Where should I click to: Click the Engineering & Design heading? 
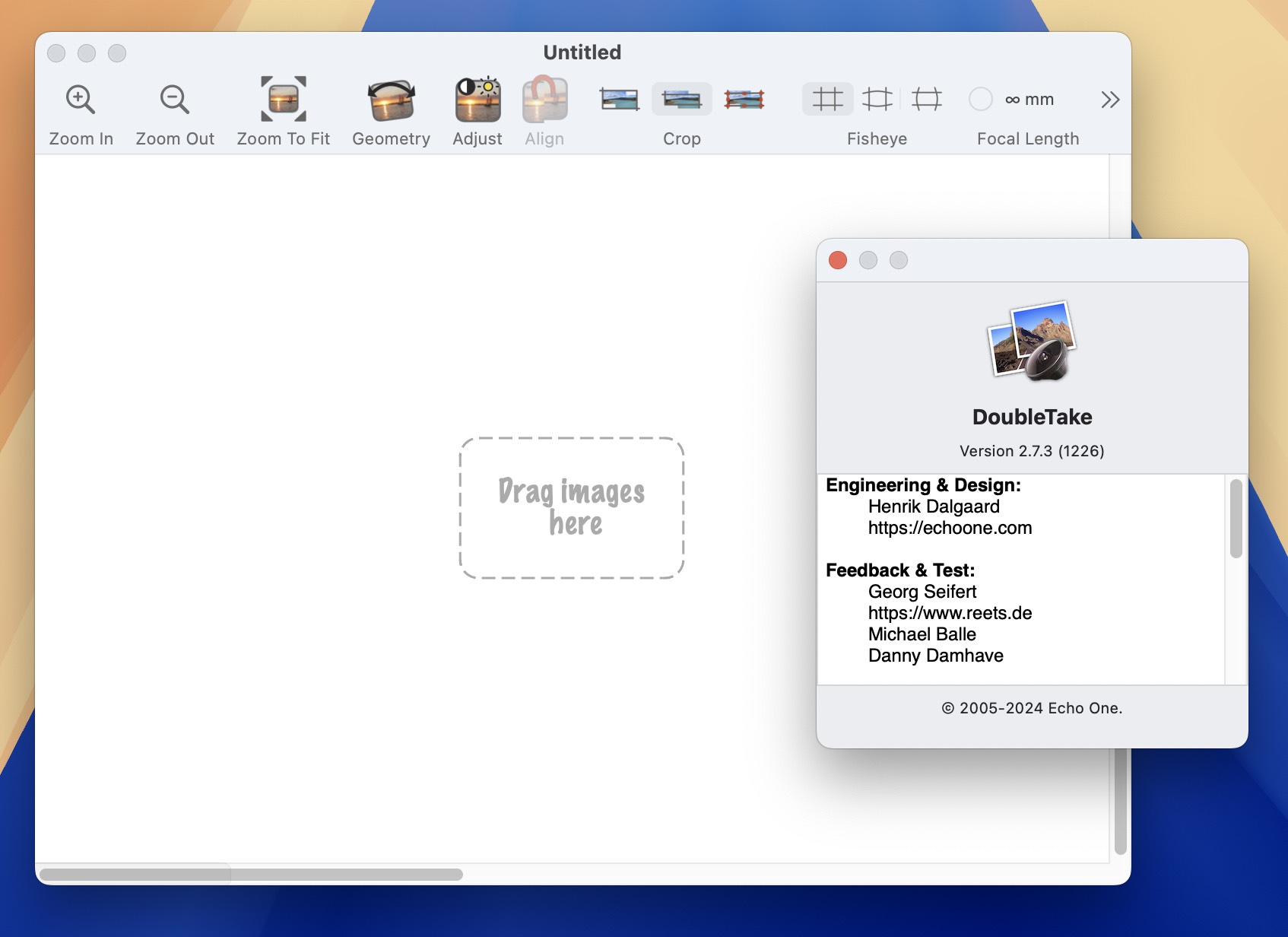point(924,485)
